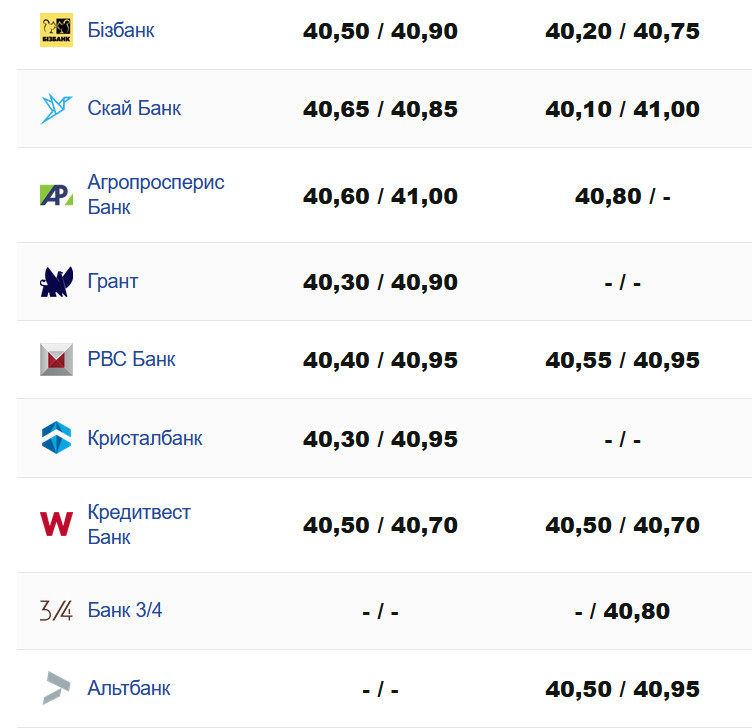Click the Грант griffin logo icon
The width and height of the screenshot is (752, 728).
tap(56, 282)
